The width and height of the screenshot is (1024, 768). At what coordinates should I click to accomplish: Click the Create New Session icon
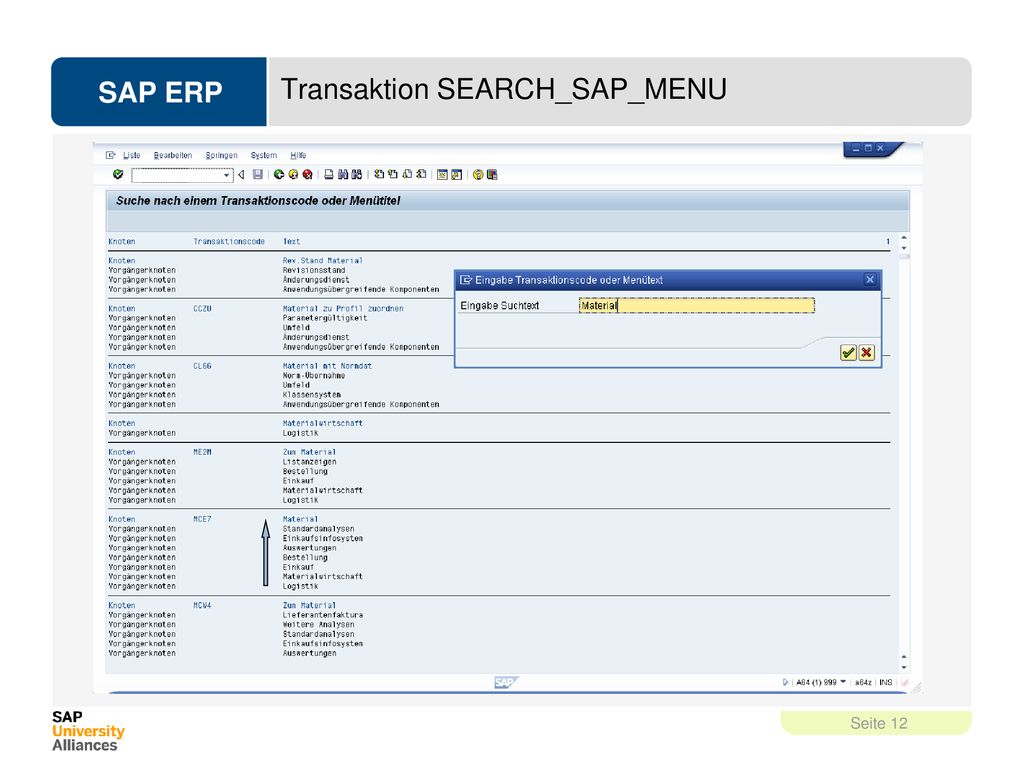tap(442, 174)
